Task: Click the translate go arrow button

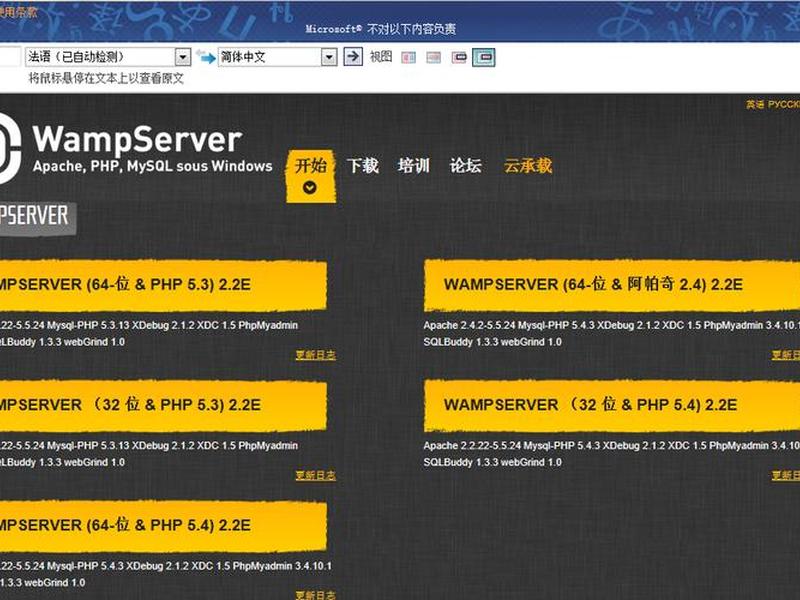Action: [x=353, y=56]
